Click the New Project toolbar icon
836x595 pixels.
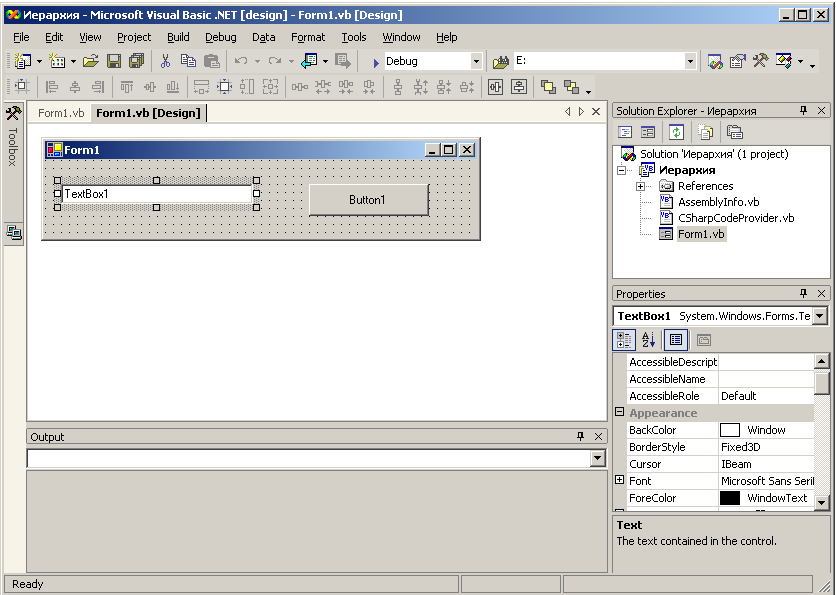22,61
